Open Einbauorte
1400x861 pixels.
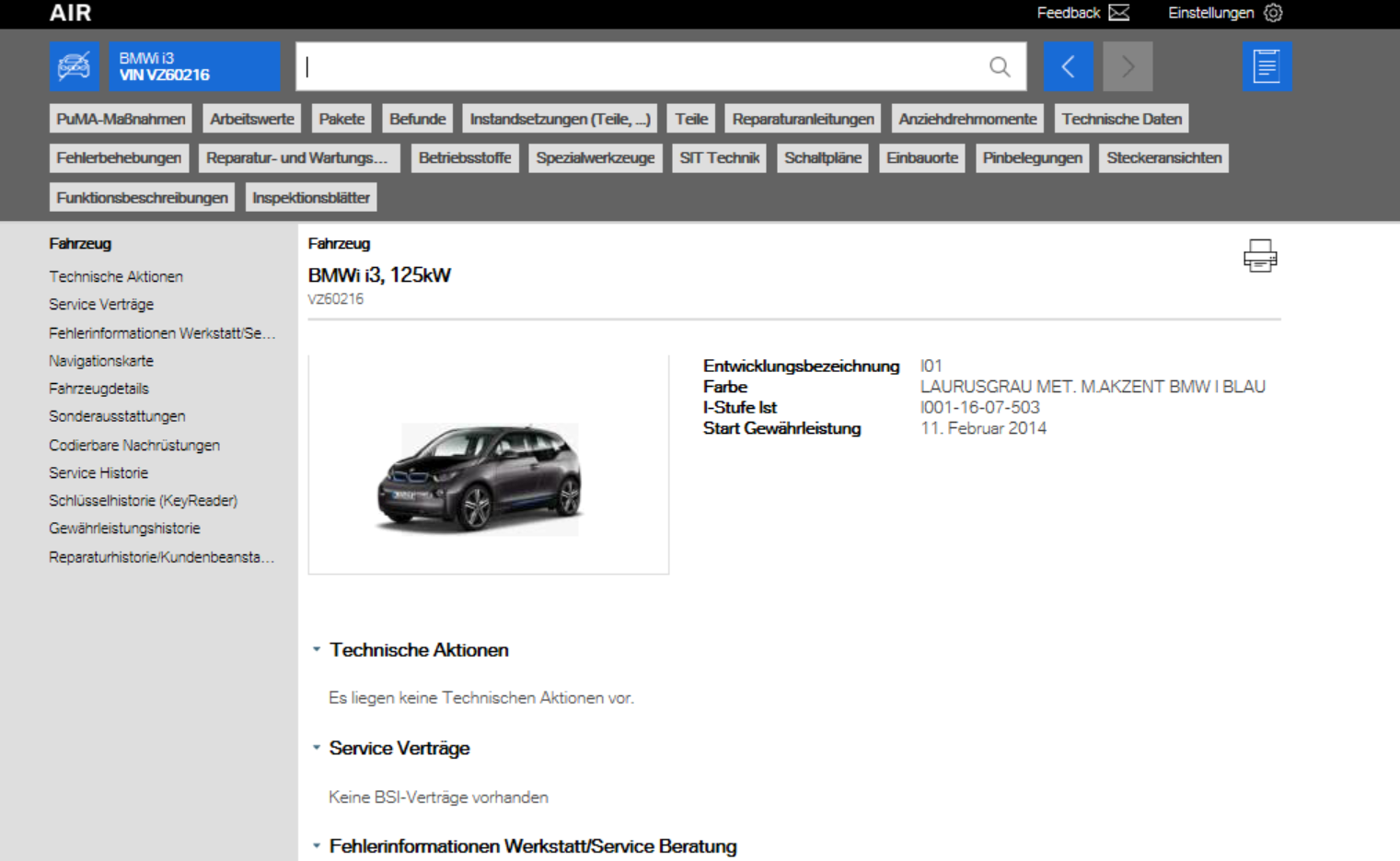point(922,157)
